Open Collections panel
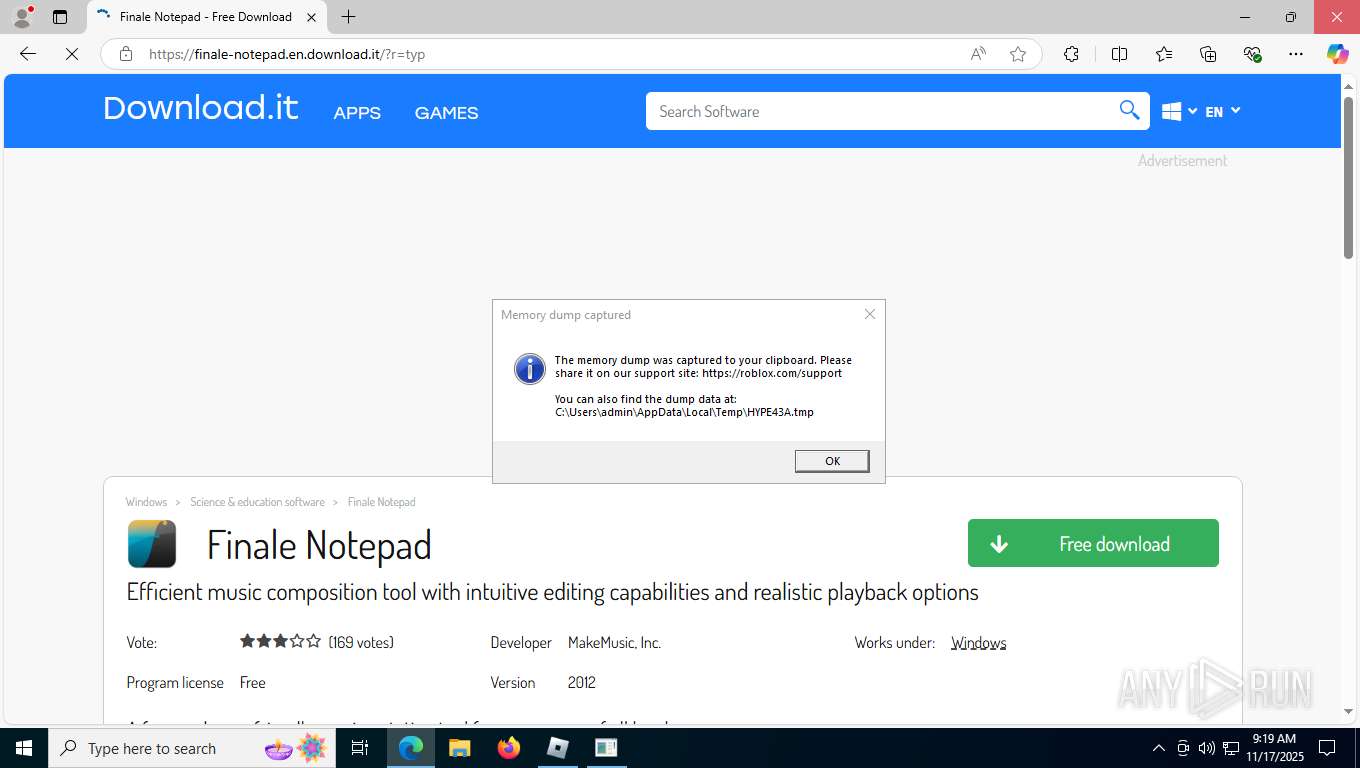Viewport: 1360px width, 768px height. (x=1208, y=54)
